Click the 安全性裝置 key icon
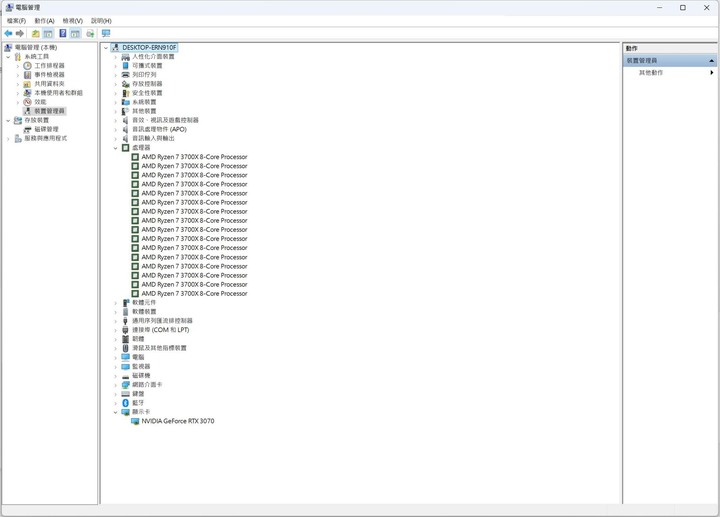This screenshot has width=720, height=517. coord(125,93)
